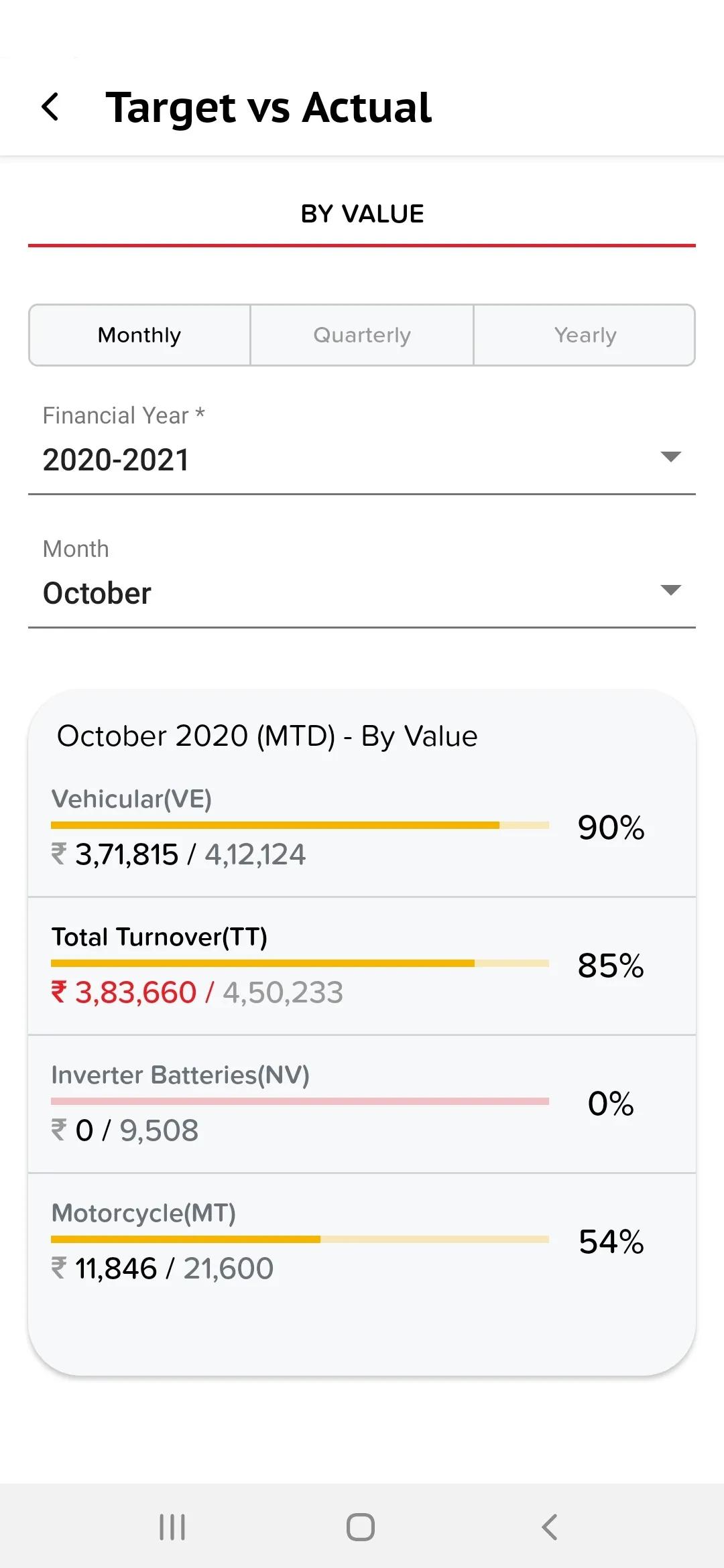Tap the Motorcycle(MT) row label
Image resolution: width=724 pixels, height=1568 pixels.
[x=143, y=1213]
